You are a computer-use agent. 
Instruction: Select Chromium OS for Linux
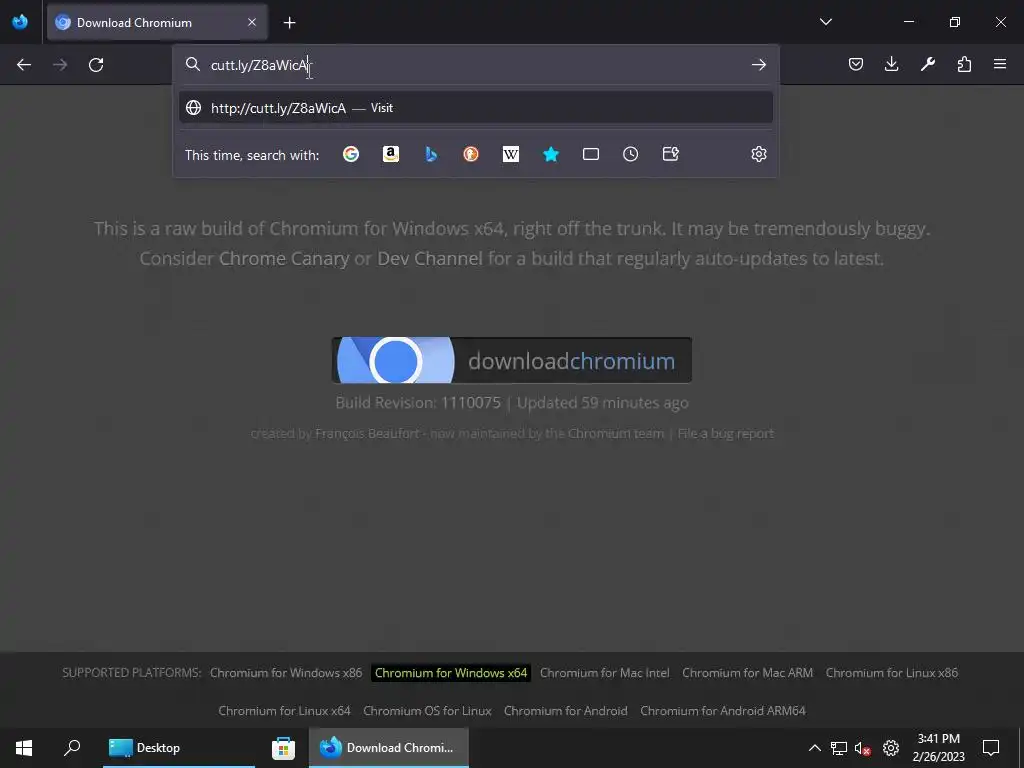pyautogui.click(x=427, y=711)
